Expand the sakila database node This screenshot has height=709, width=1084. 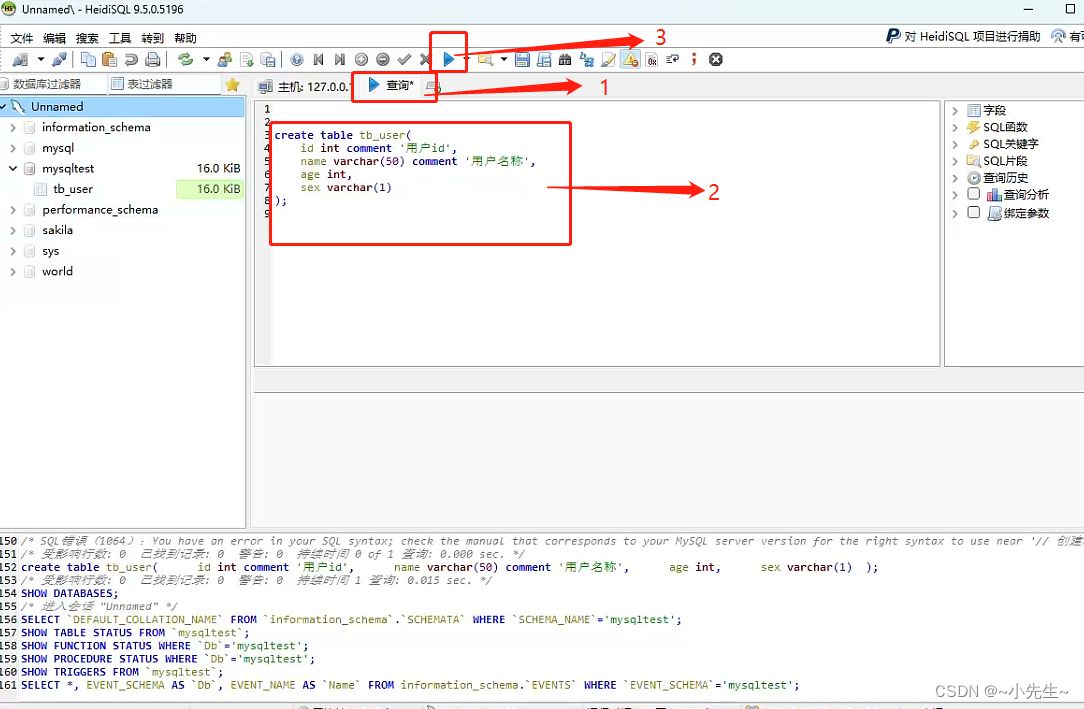[x=12, y=231]
